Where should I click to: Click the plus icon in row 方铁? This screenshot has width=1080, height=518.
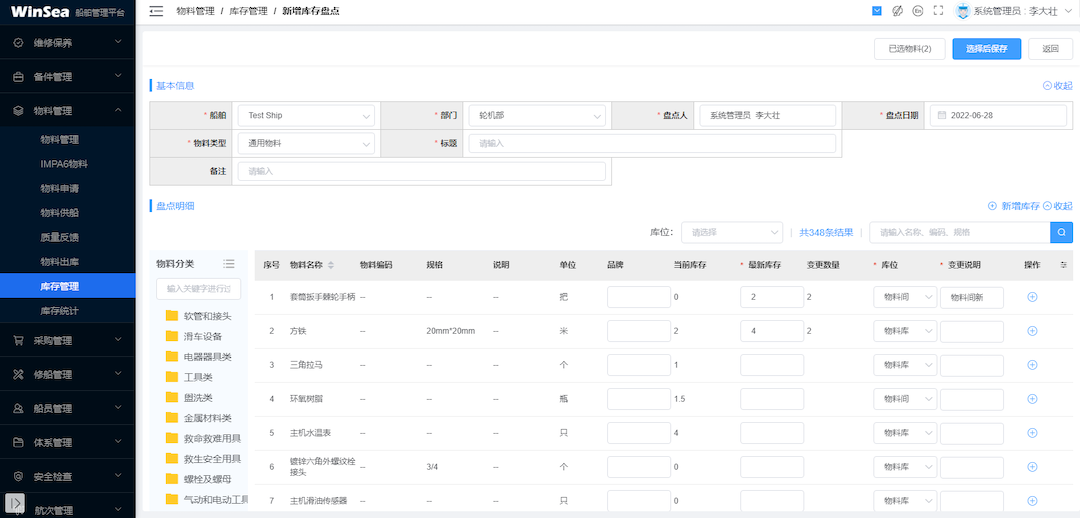click(1032, 331)
